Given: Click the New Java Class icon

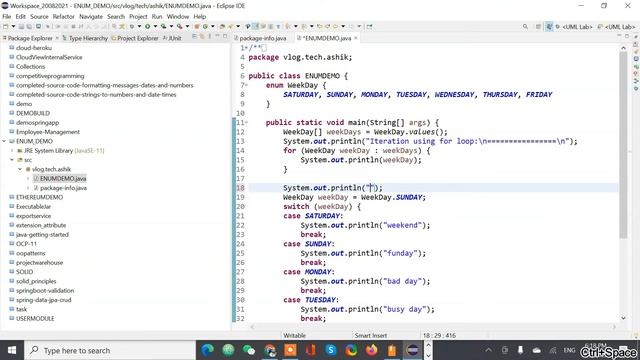Looking at the screenshot, I should (x=205, y=27).
